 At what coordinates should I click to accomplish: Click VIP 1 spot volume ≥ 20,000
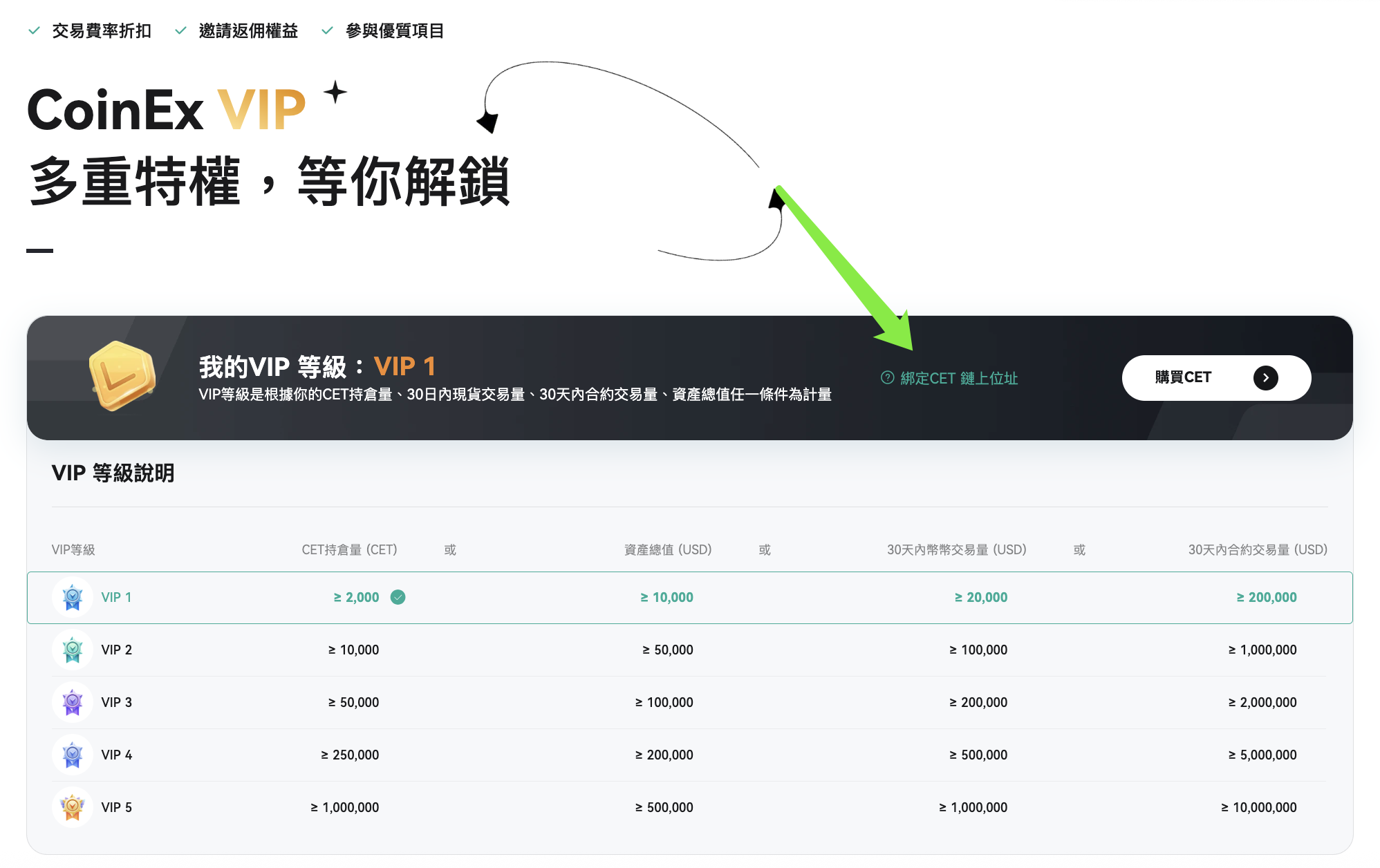pyautogui.click(x=980, y=597)
